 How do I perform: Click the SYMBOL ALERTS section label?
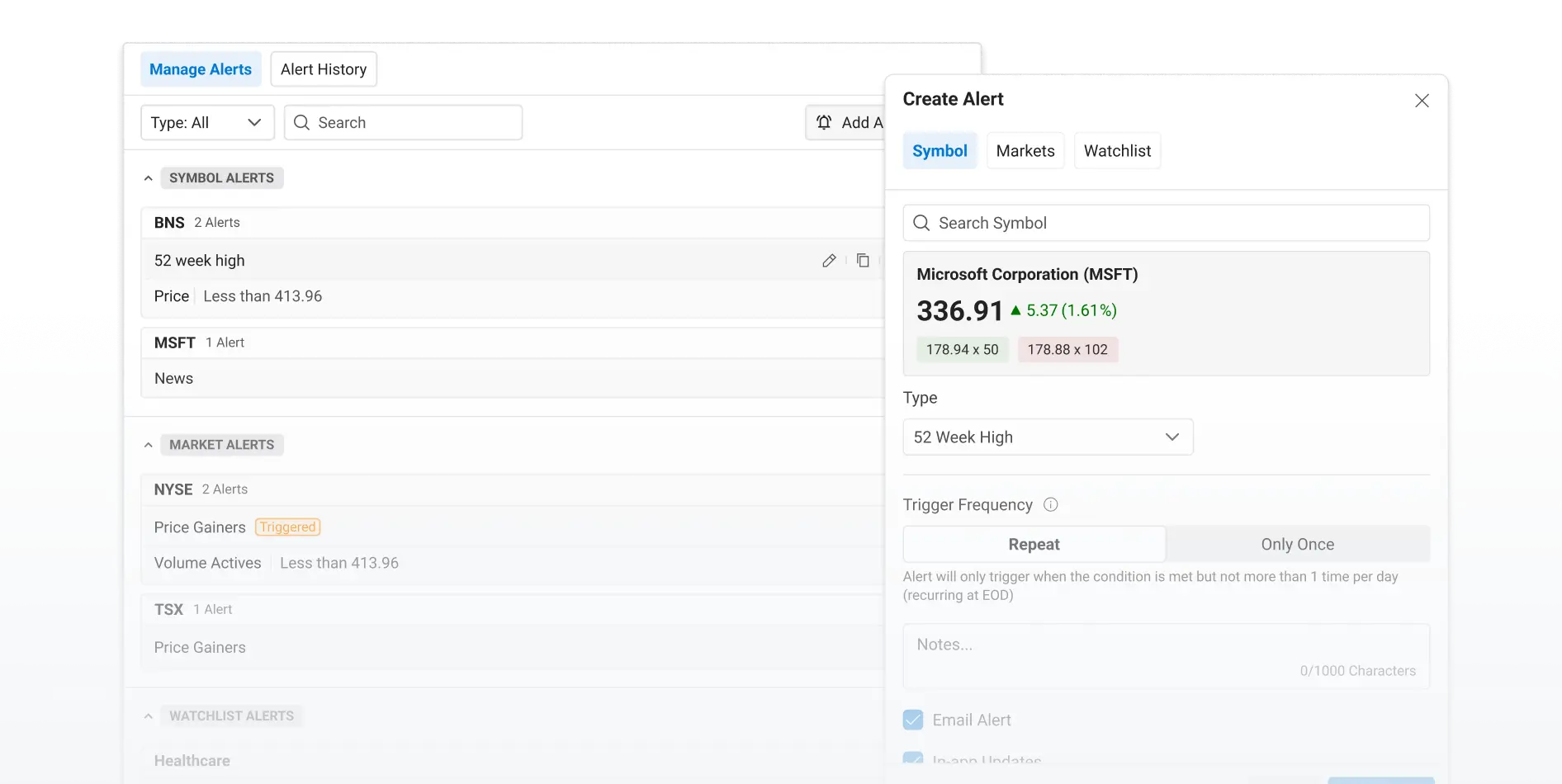click(x=222, y=178)
